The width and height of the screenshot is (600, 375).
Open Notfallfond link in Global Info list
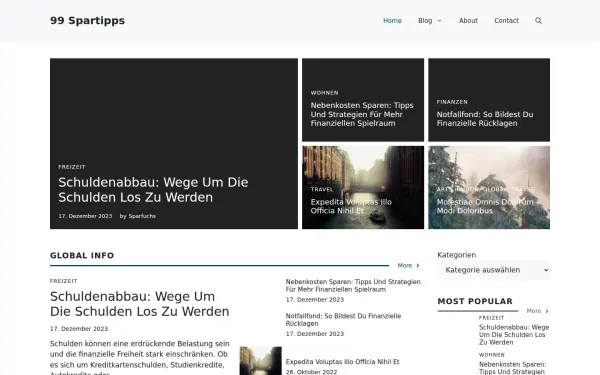343,320
